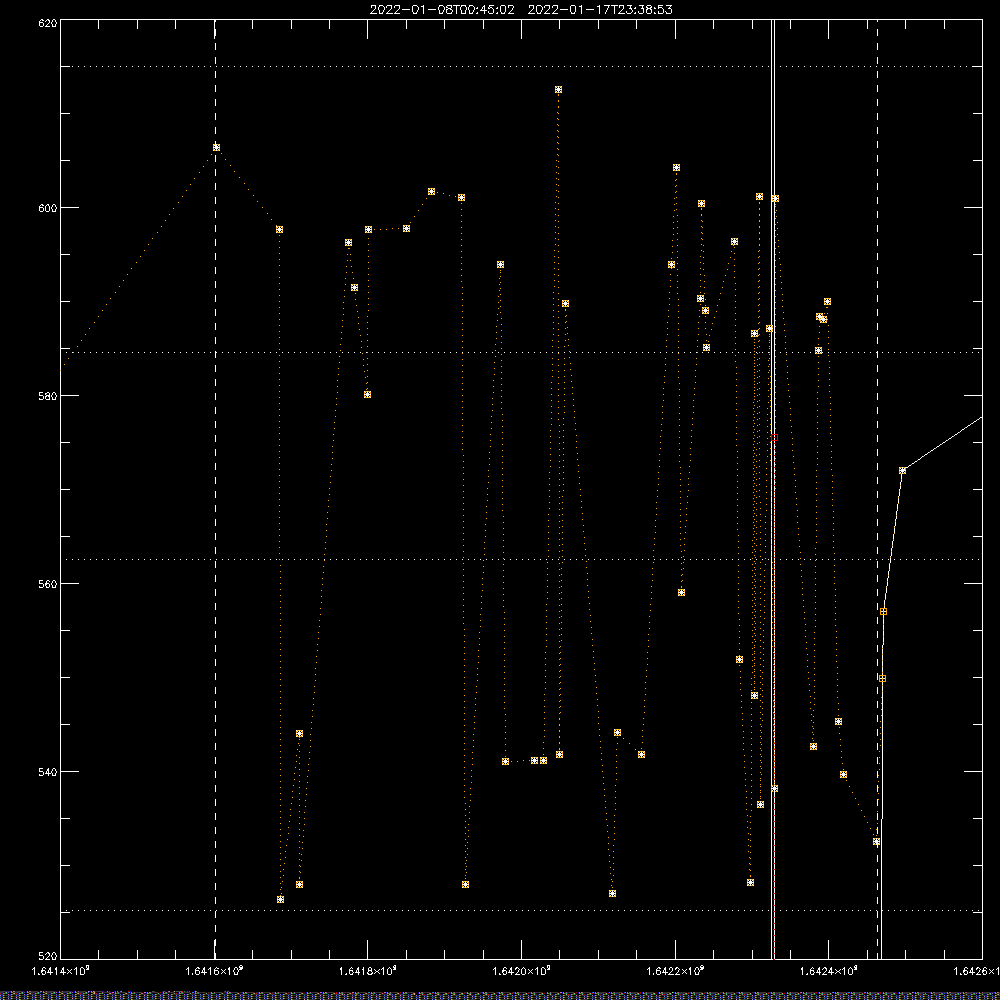Pick the hollow orange square marker near 550
The height and width of the screenshot is (1000, 1000).
tap(883, 679)
